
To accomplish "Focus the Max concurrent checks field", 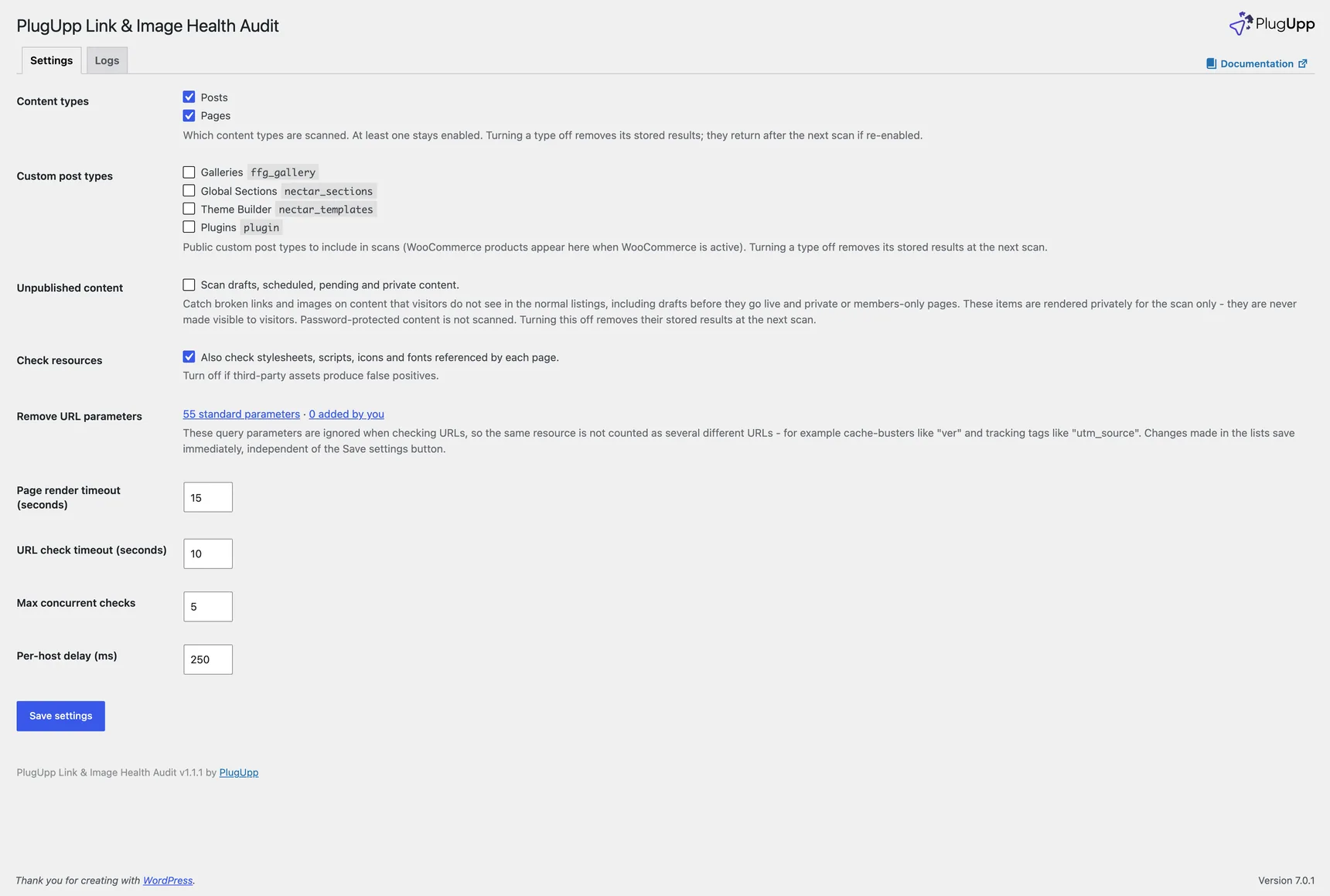I will coord(208,607).
